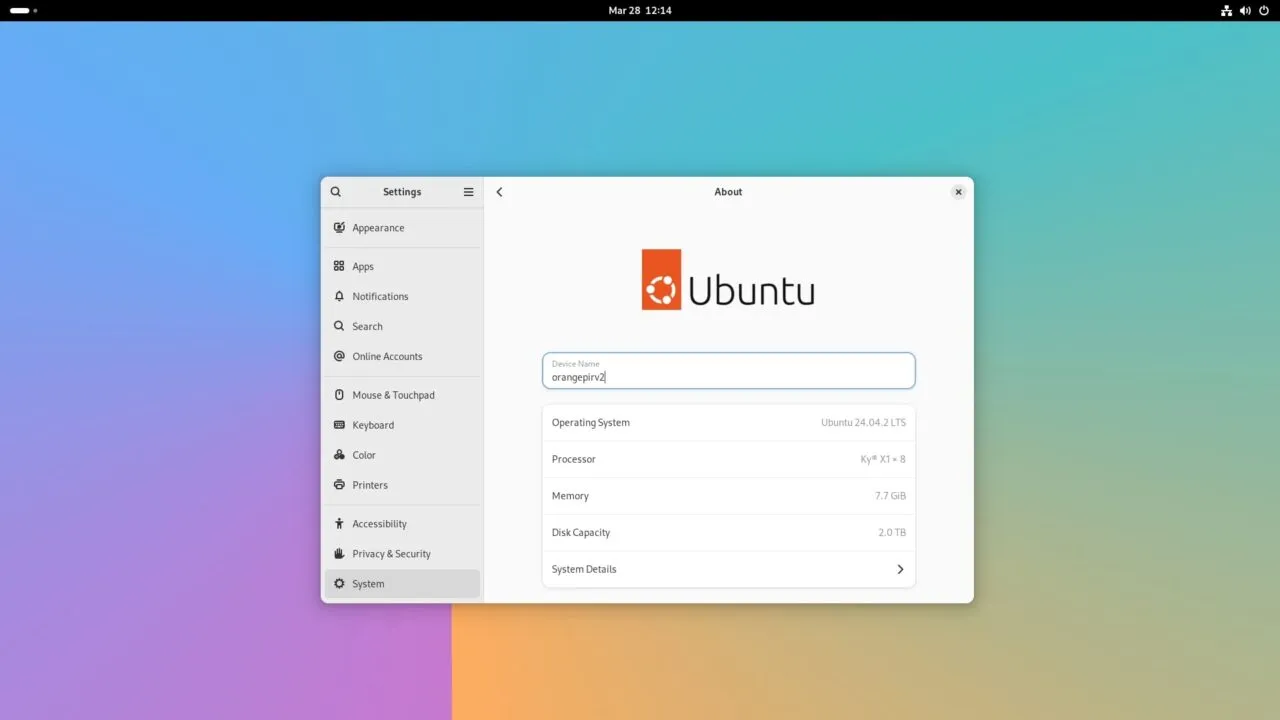The image size is (1280, 720).
Task: Select the Search settings entry
Action: click(x=367, y=327)
